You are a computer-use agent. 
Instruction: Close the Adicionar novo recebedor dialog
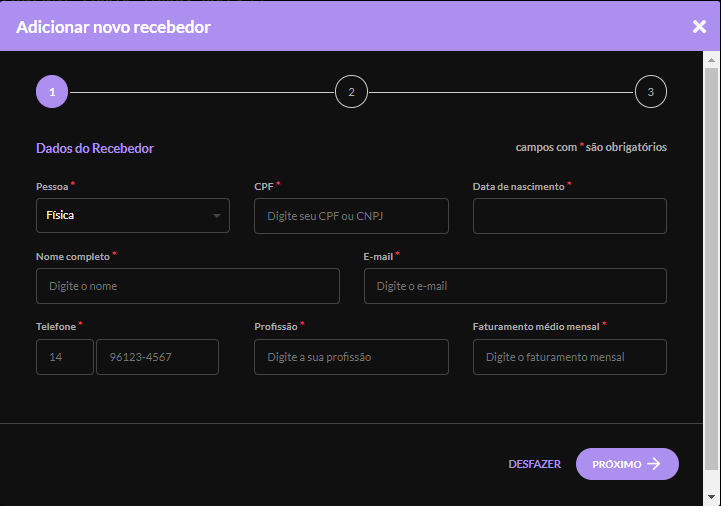tap(699, 27)
